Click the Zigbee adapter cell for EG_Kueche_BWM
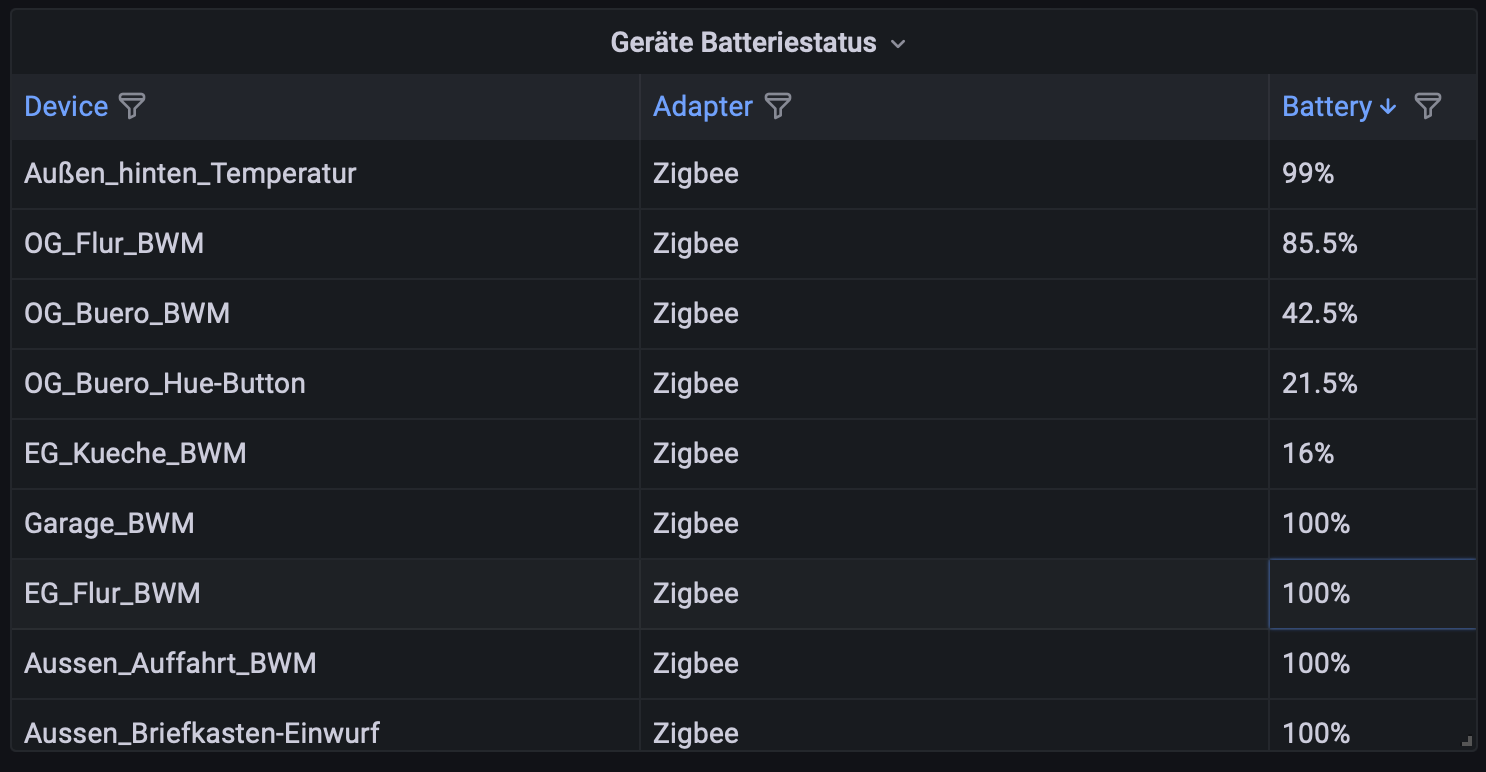The height and width of the screenshot is (772, 1486). pyautogui.click(x=955, y=454)
